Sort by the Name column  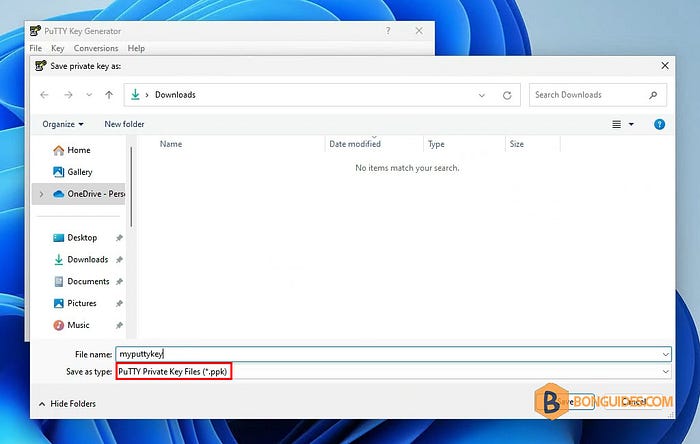[x=171, y=144]
